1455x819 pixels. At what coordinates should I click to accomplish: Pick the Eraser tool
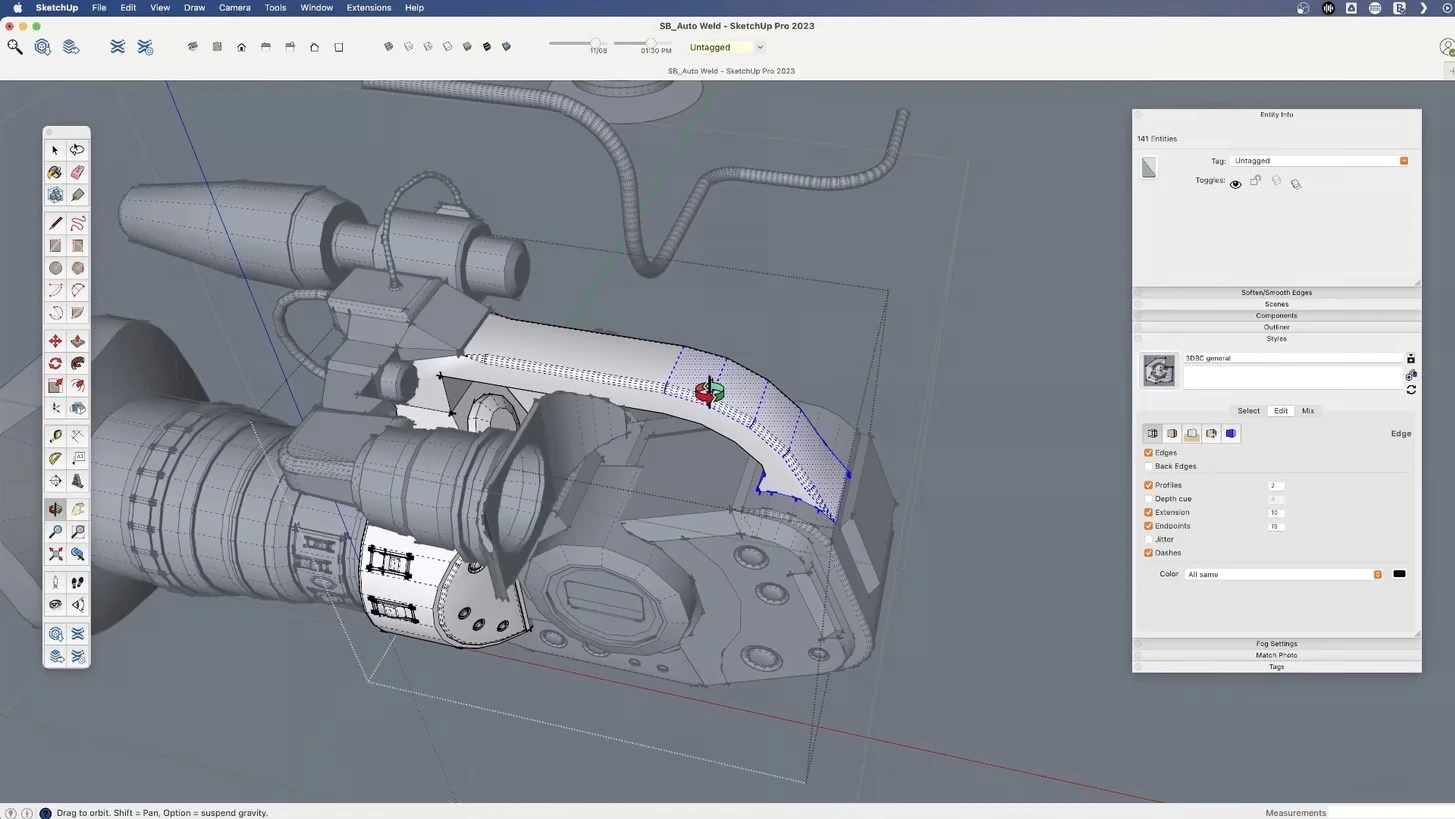pyautogui.click(x=77, y=172)
